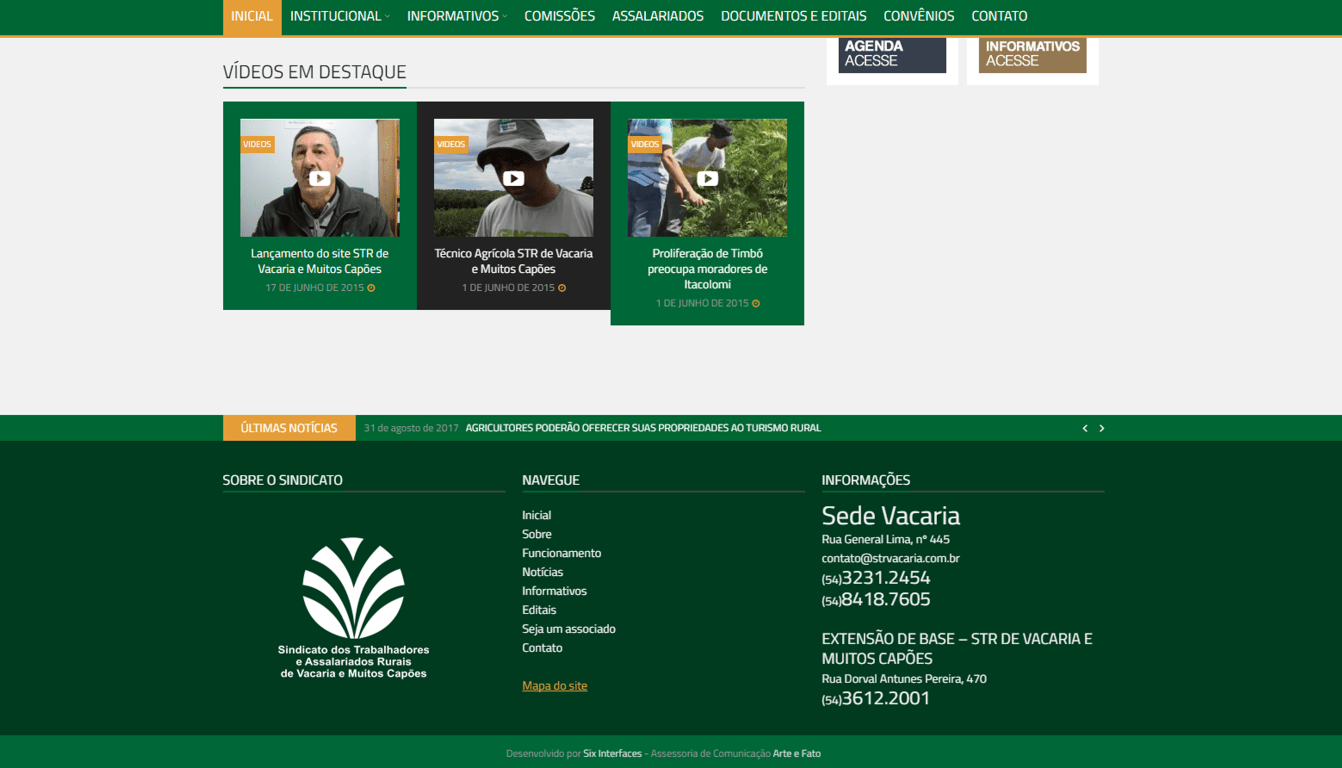Play the Lançamento do site STR video
Viewport: 1342px width, 768px height.
(x=319, y=178)
